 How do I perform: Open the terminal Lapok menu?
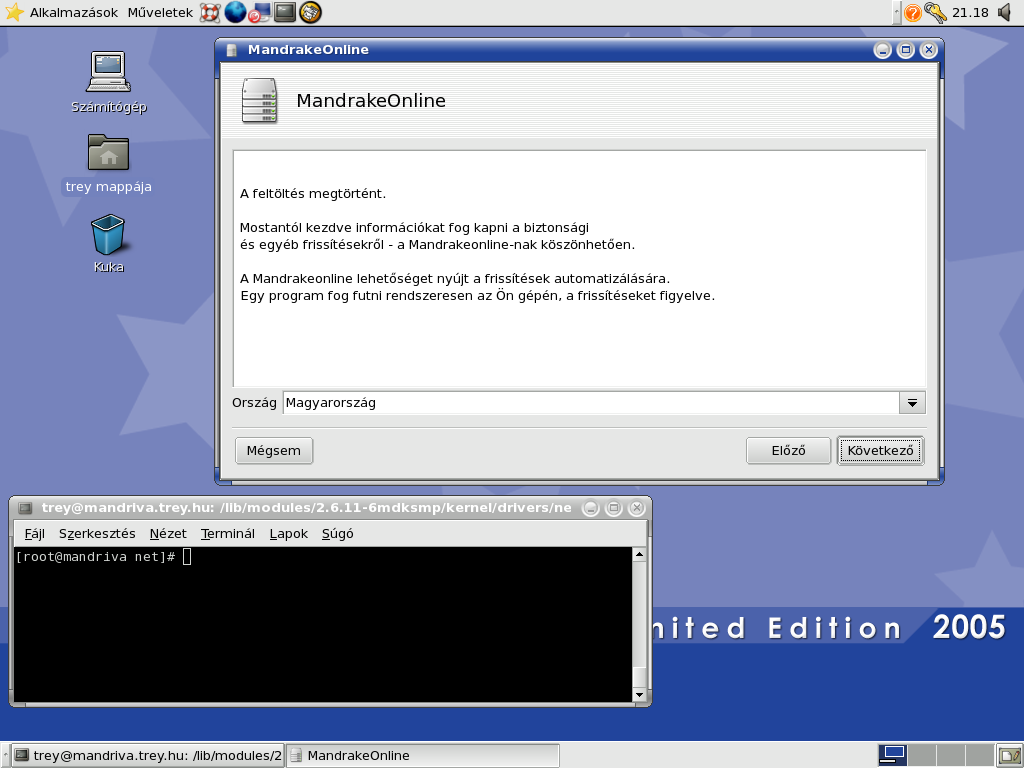coord(289,534)
